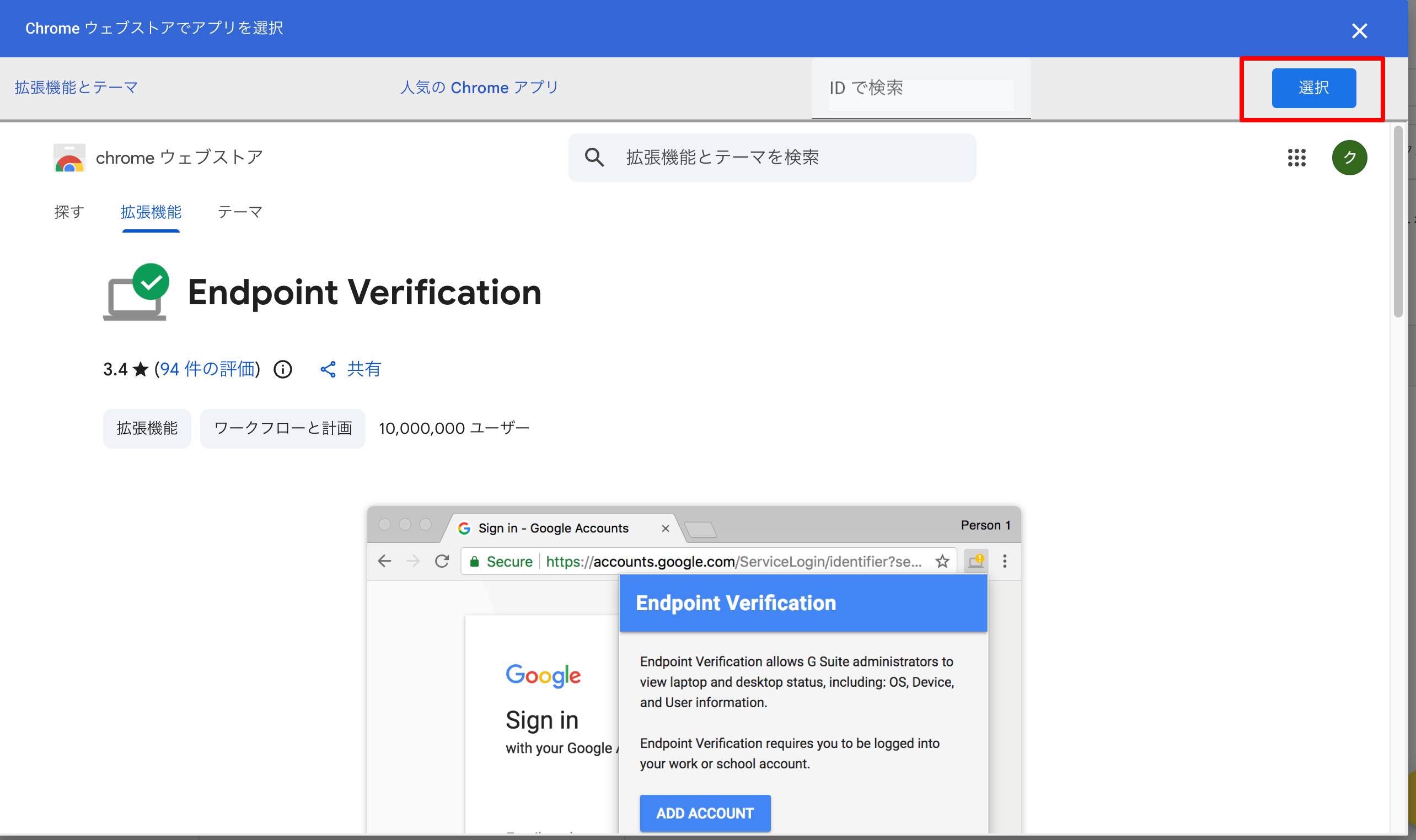Switch to the テーマ tab

[240, 212]
